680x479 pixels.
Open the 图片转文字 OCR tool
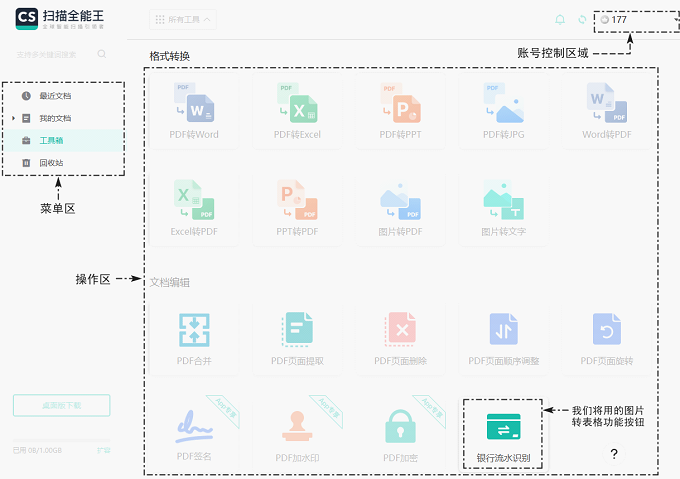(503, 209)
